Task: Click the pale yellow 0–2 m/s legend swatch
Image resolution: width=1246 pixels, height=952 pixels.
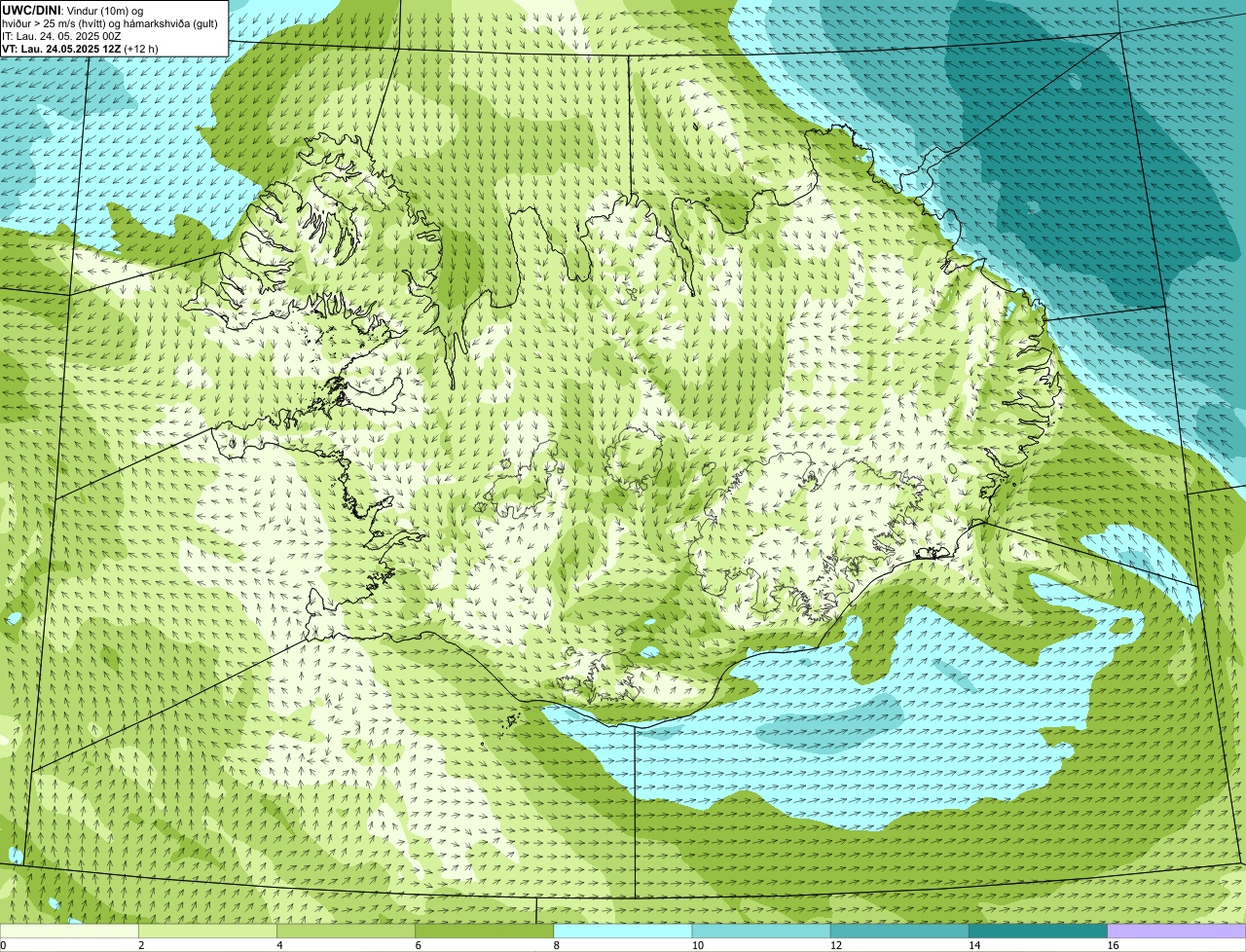Action: (69, 932)
